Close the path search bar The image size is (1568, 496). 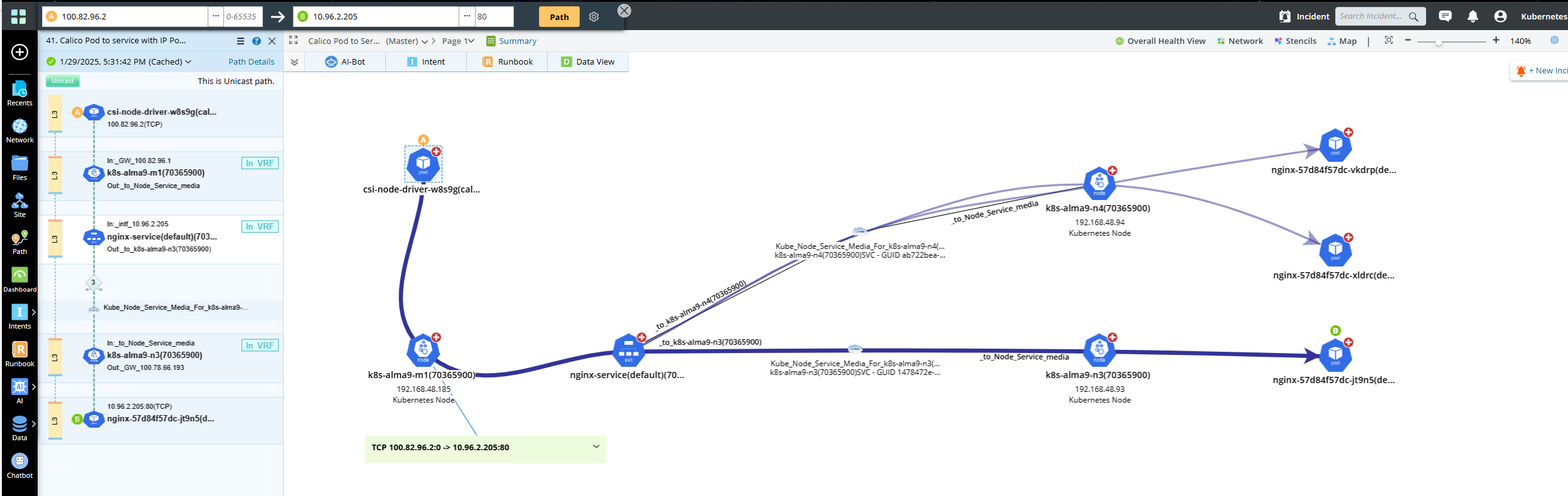coord(624,11)
